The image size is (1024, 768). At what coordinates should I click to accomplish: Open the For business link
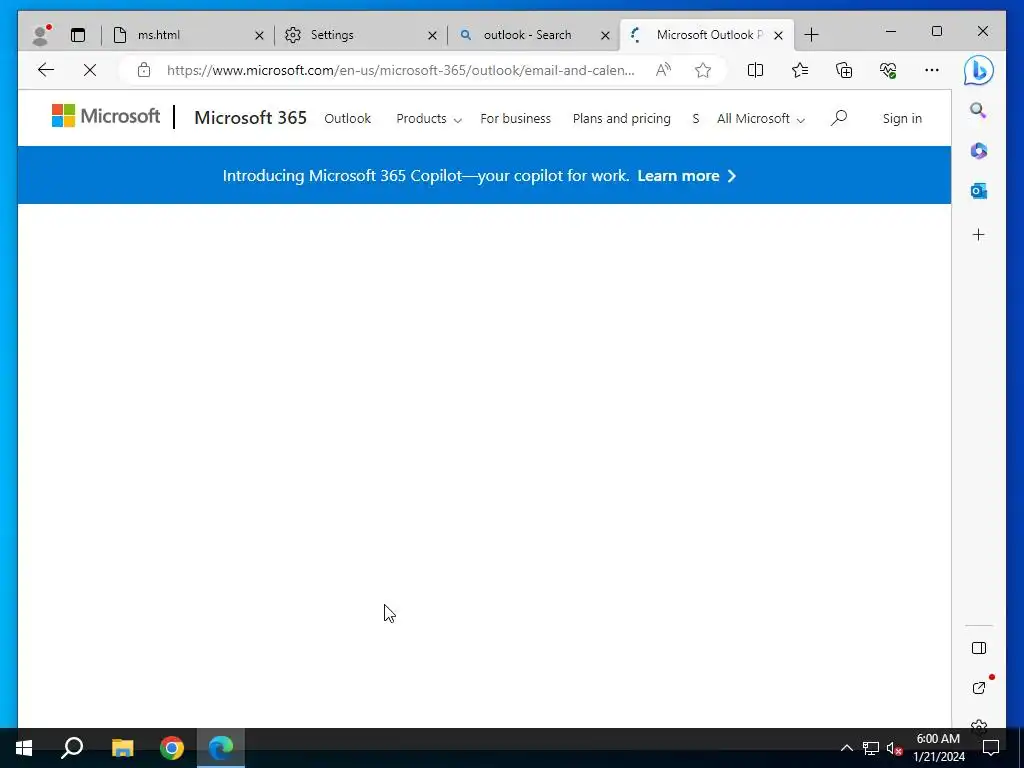click(x=515, y=118)
